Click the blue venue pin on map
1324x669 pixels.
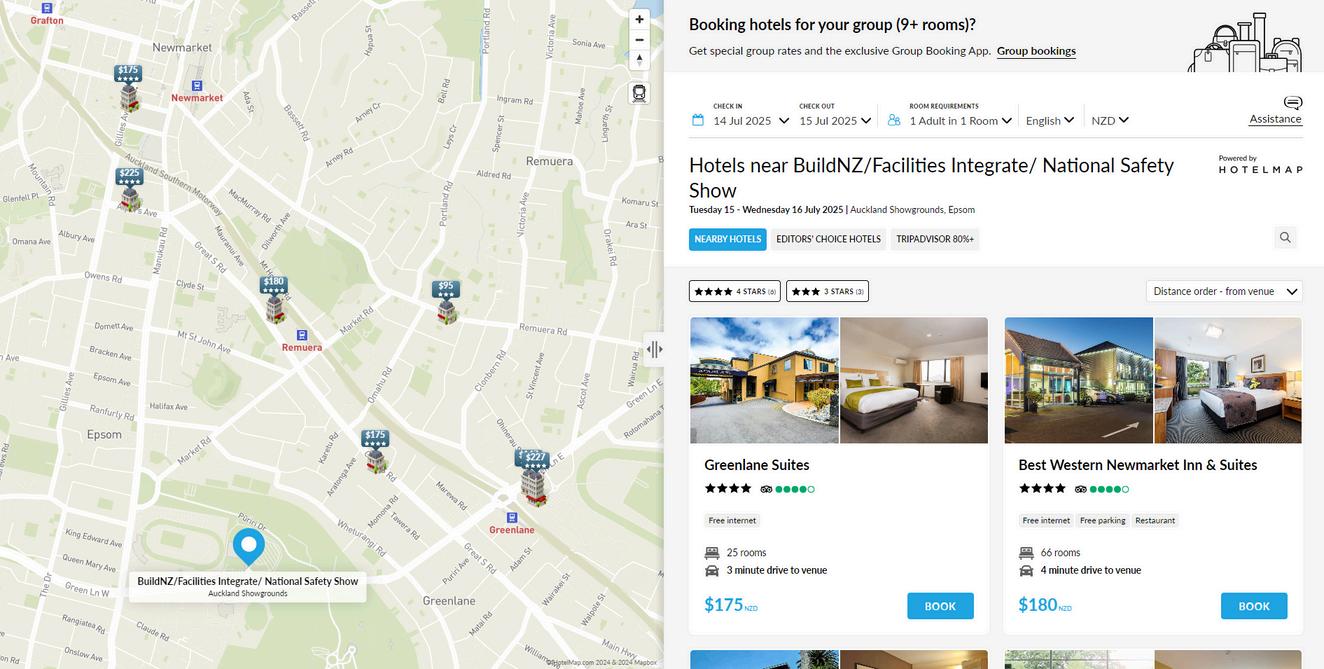click(248, 548)
